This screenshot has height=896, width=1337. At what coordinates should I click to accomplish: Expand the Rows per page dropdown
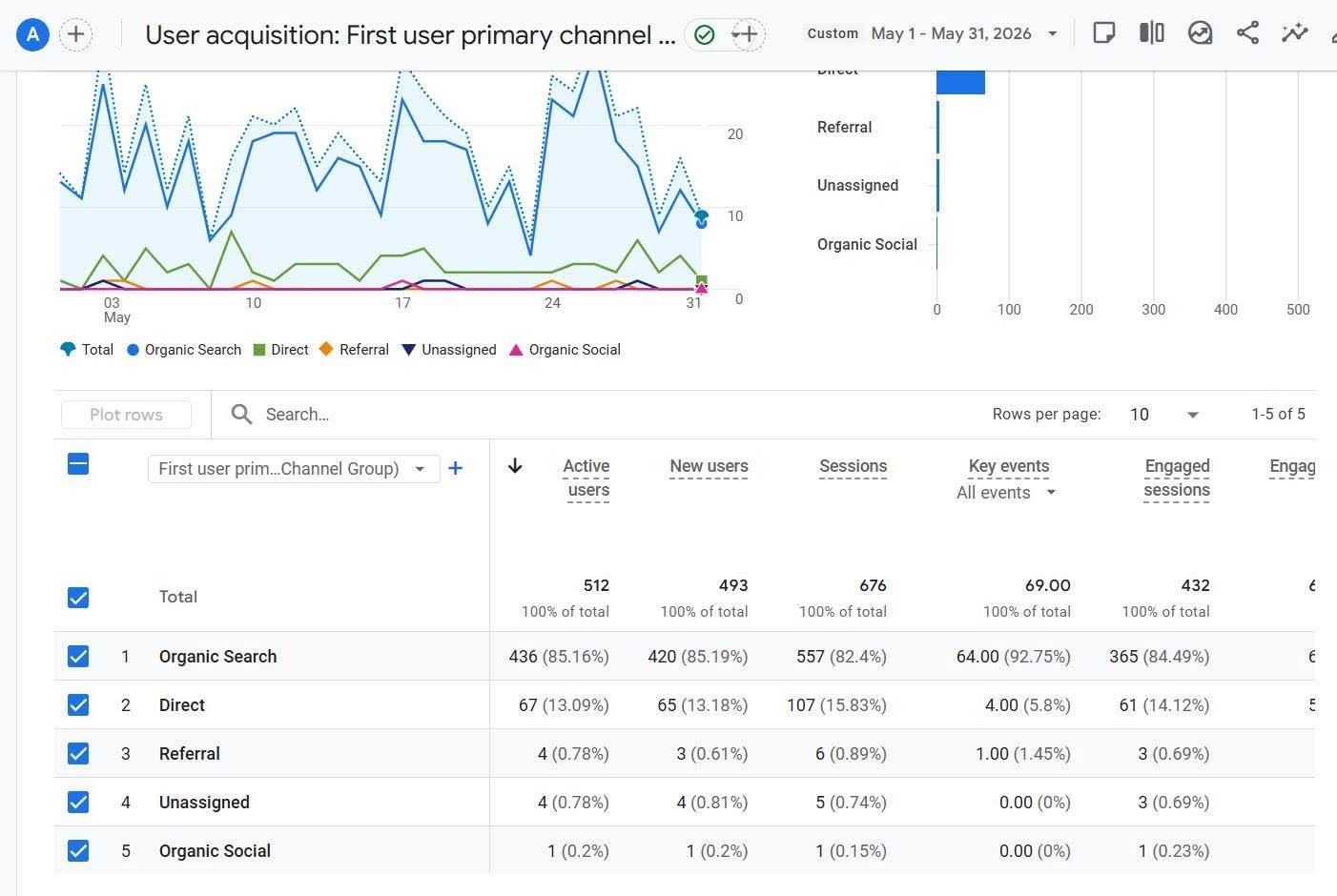1164,415
